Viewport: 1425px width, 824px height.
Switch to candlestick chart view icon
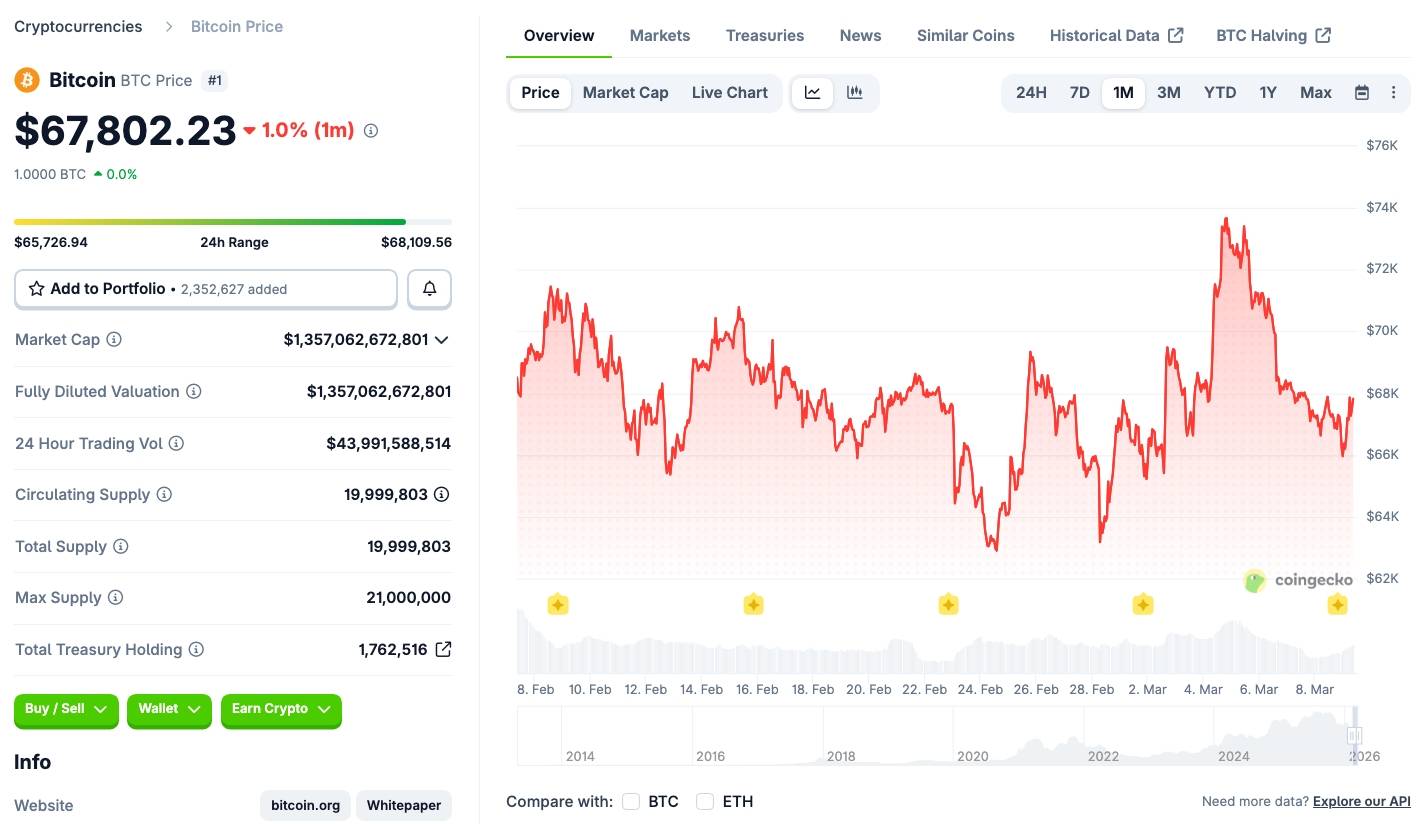(x=855, y=93)
